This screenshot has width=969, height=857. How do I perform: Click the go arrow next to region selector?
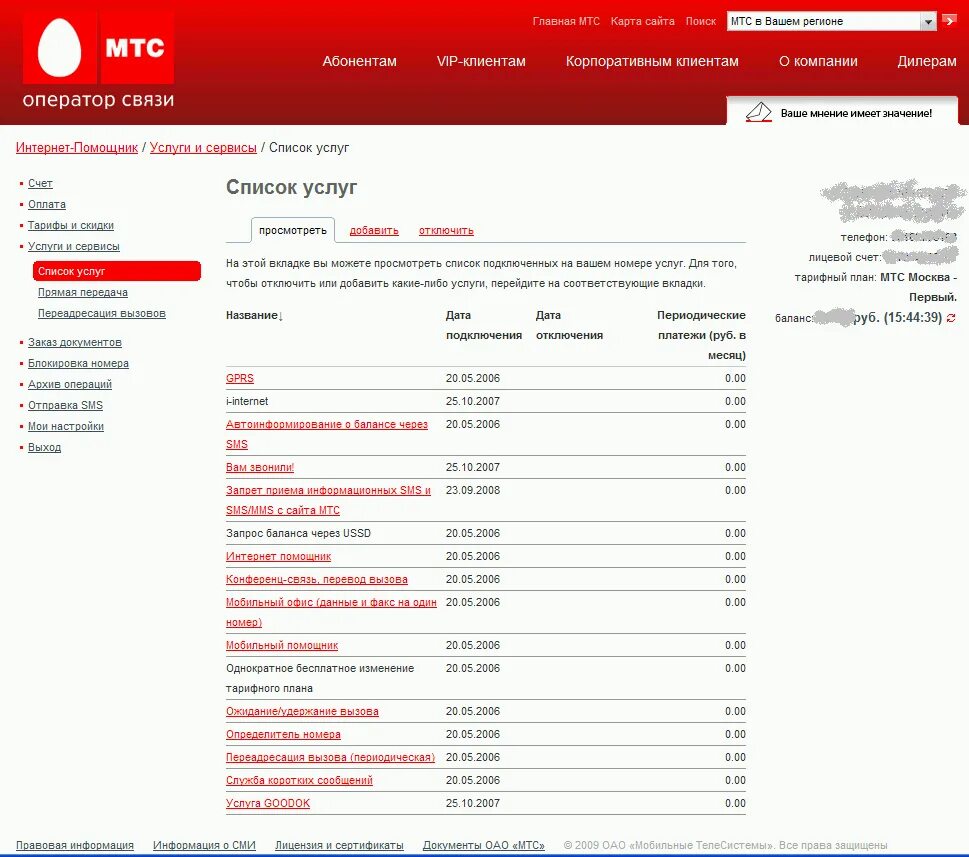949,21
